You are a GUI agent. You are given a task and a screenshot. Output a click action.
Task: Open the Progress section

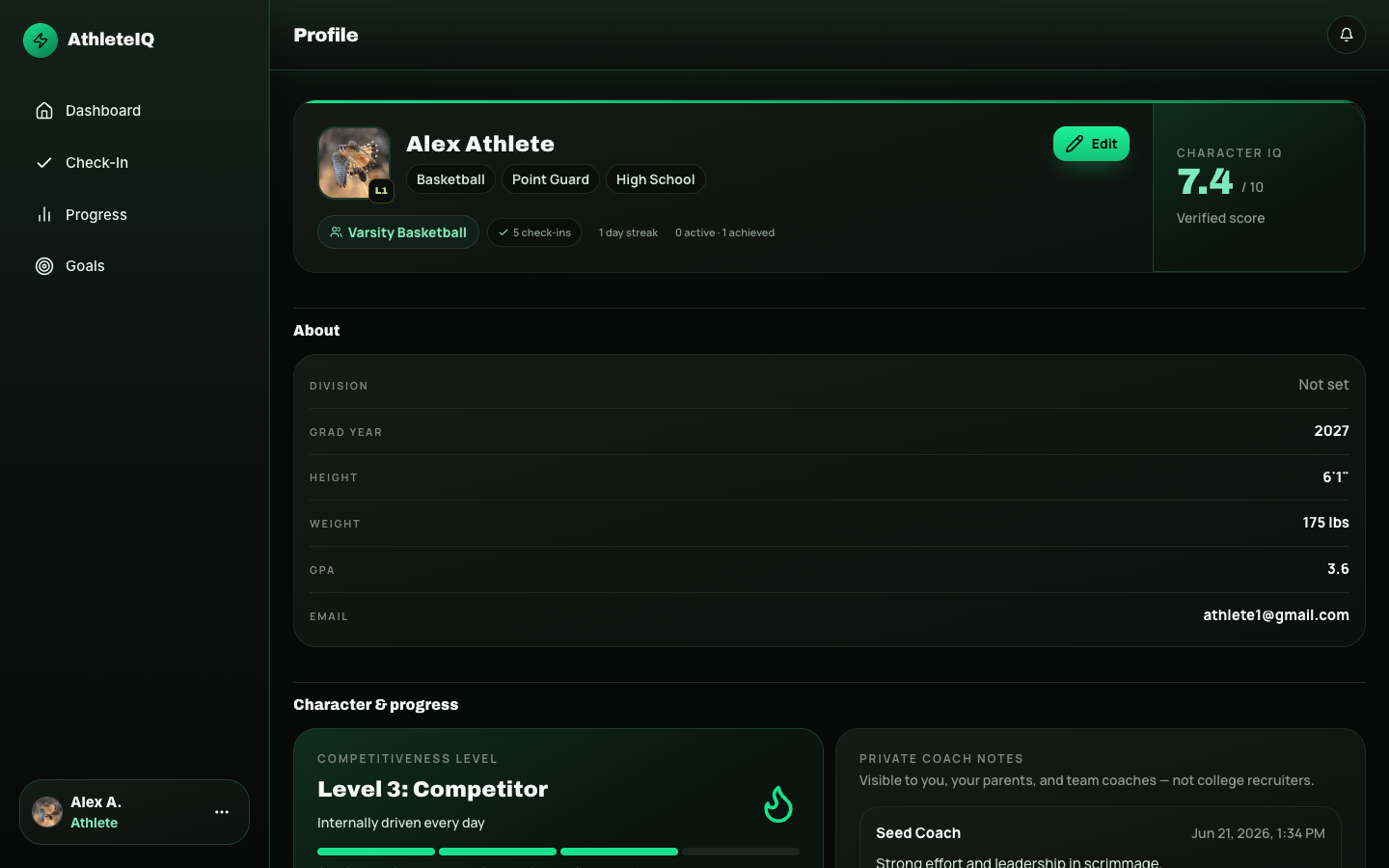click(x=134, y=214)
